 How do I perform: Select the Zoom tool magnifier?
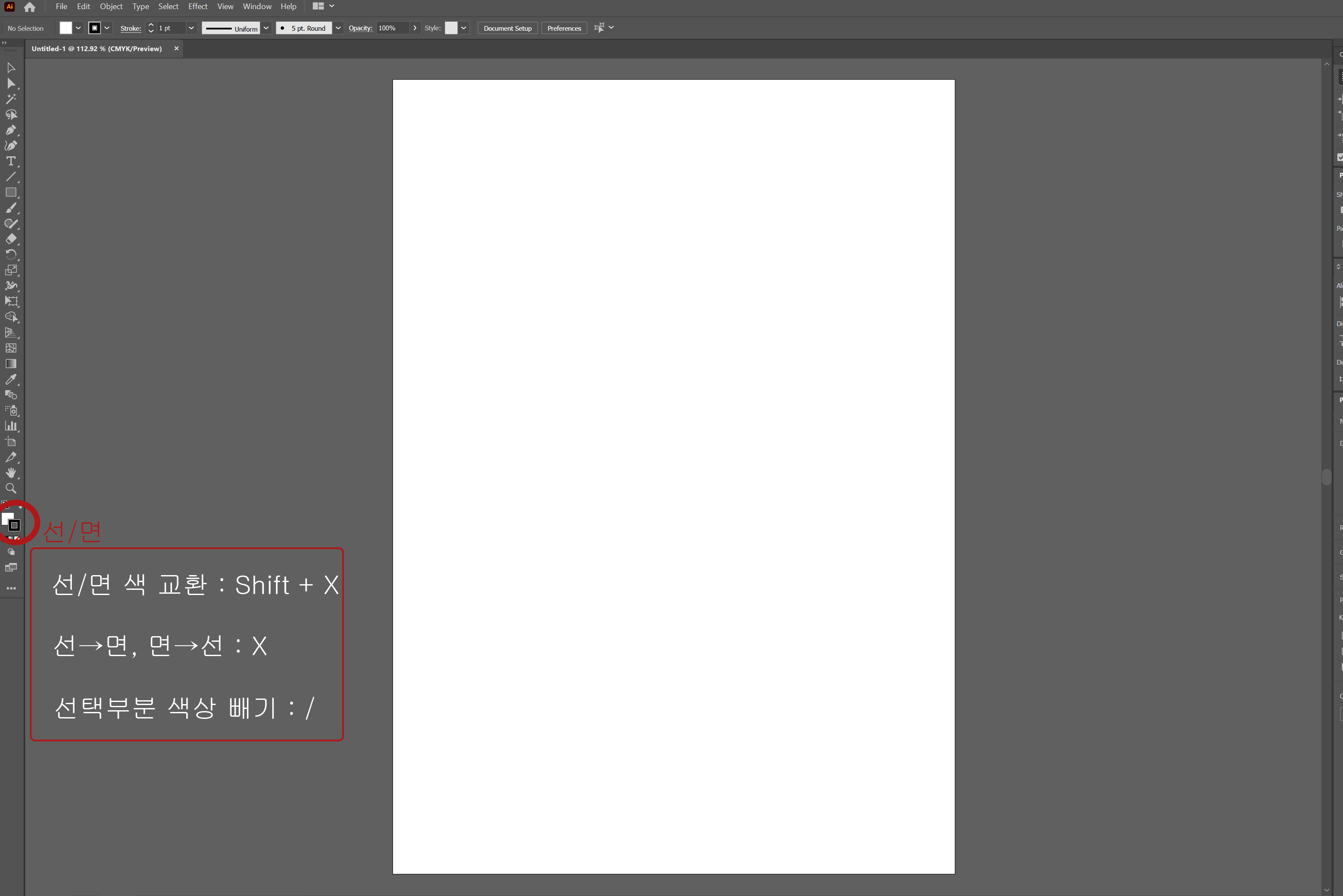pyautogui.click(x=11, y=488)
